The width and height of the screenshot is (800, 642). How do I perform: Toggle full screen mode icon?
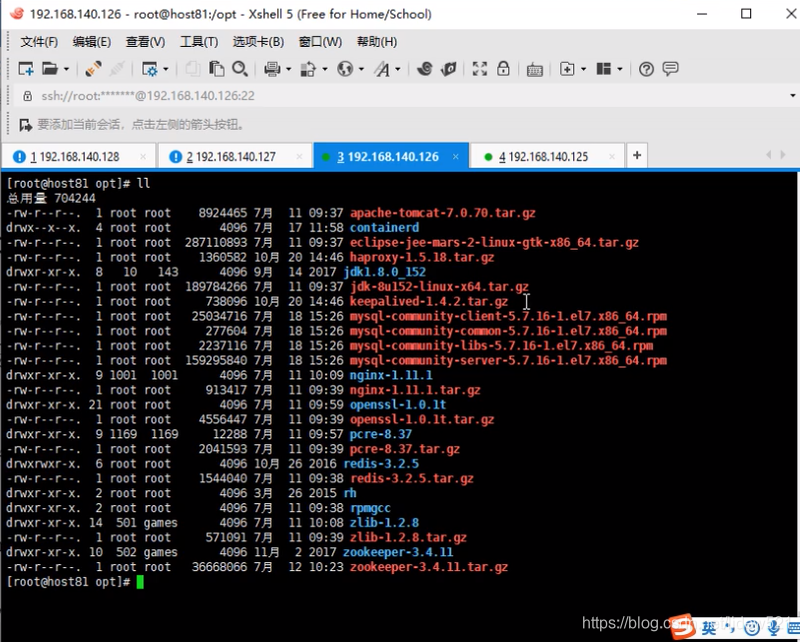[x=480, y=68]
